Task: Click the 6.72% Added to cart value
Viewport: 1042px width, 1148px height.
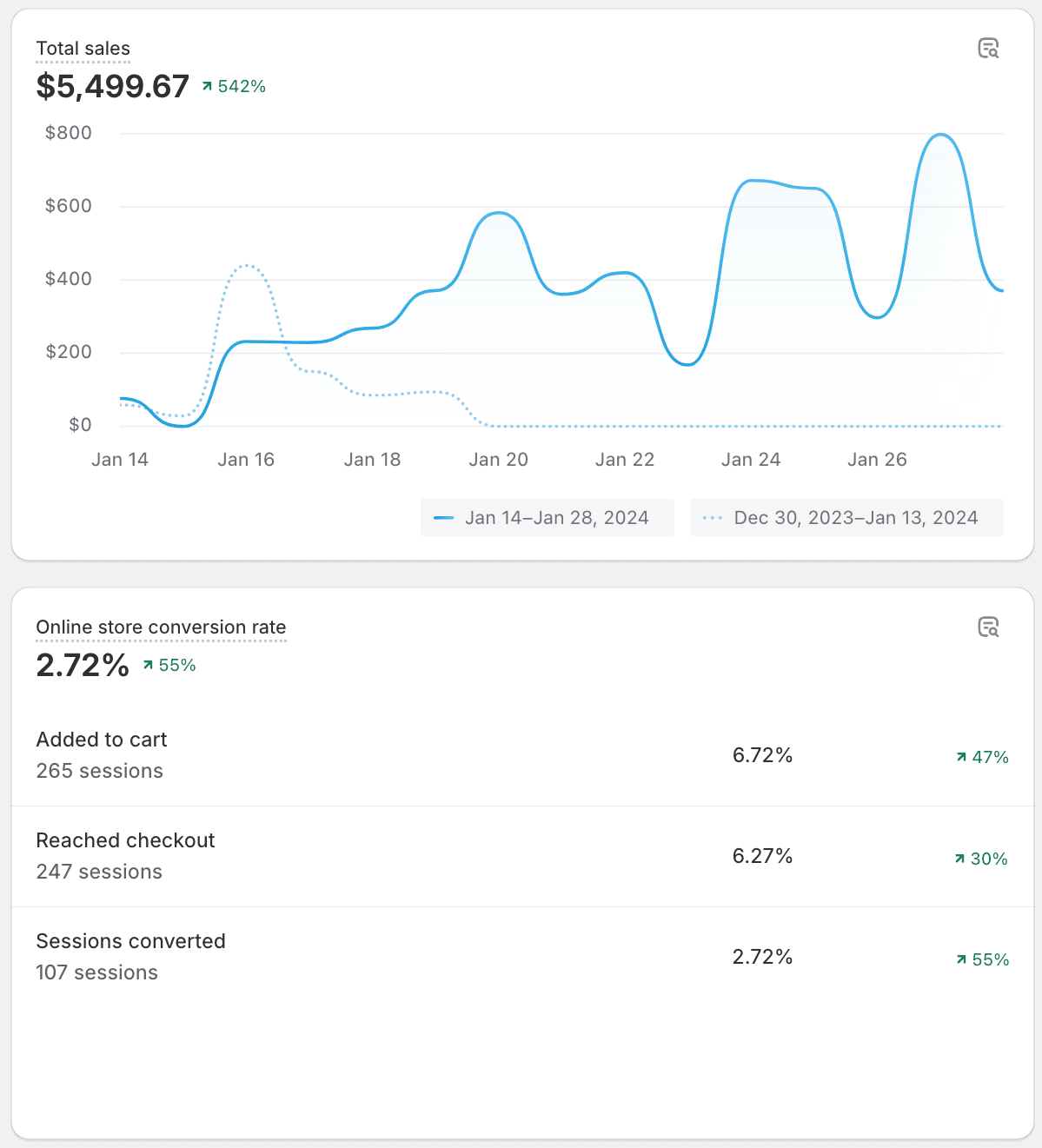Action: pos(762,755)
